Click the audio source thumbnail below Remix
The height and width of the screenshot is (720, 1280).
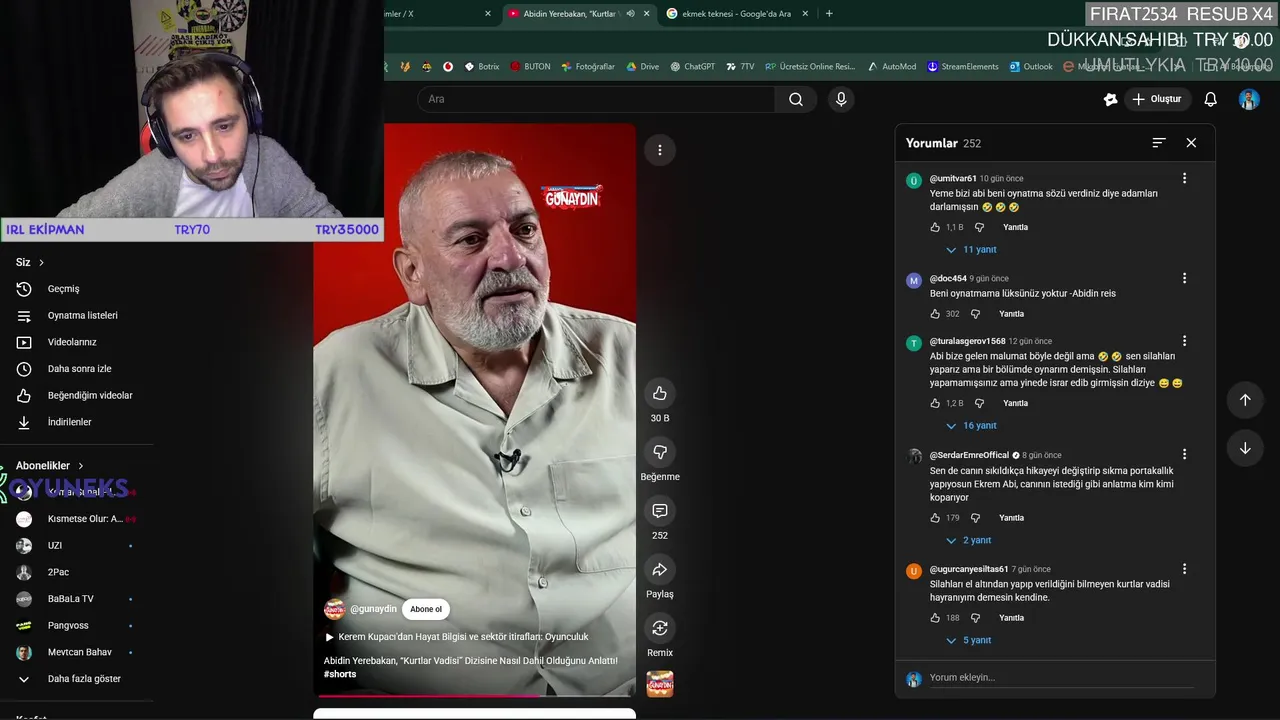click(x=659, y=684)
